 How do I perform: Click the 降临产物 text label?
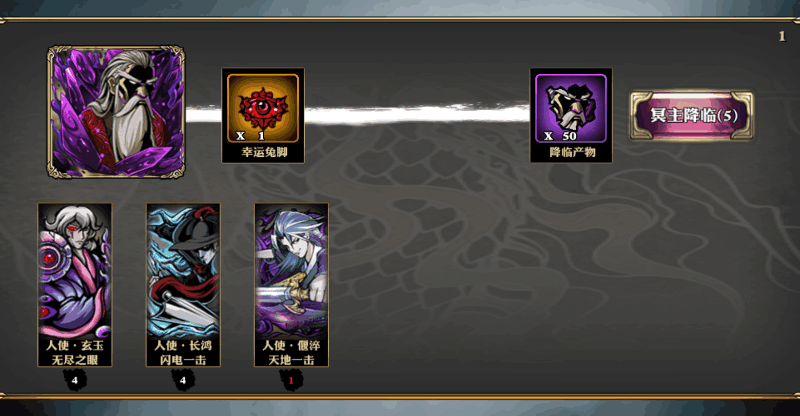coord(572,152)
